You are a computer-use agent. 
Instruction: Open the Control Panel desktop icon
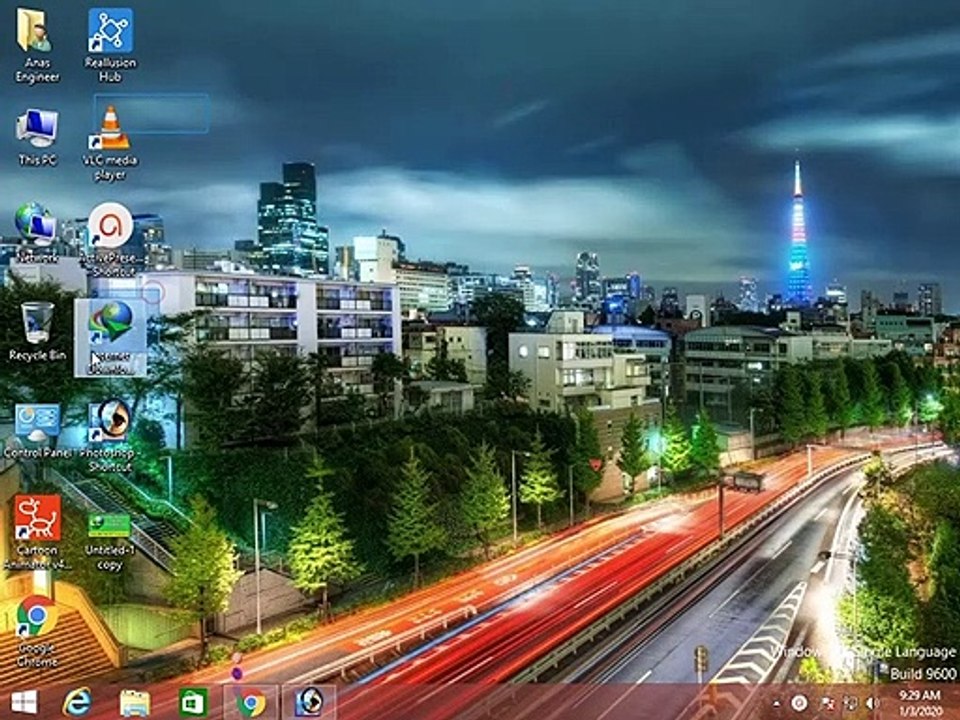tap(37, 431)
